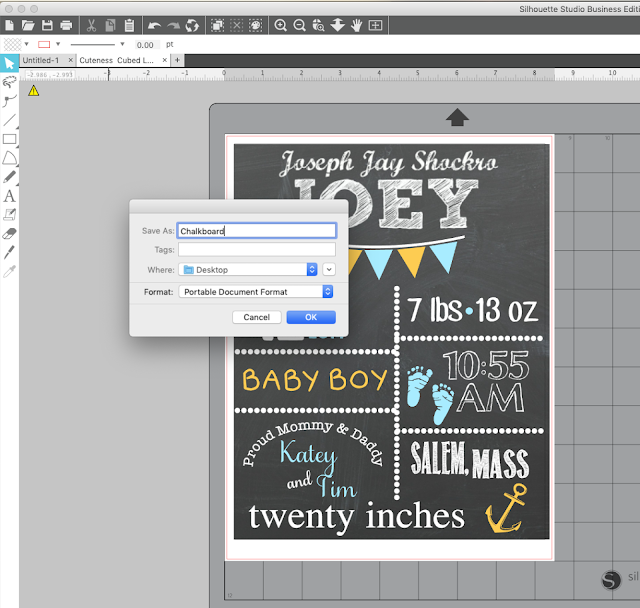
Task: Click the transparent fill color swatch
Action: click(12, 44)
